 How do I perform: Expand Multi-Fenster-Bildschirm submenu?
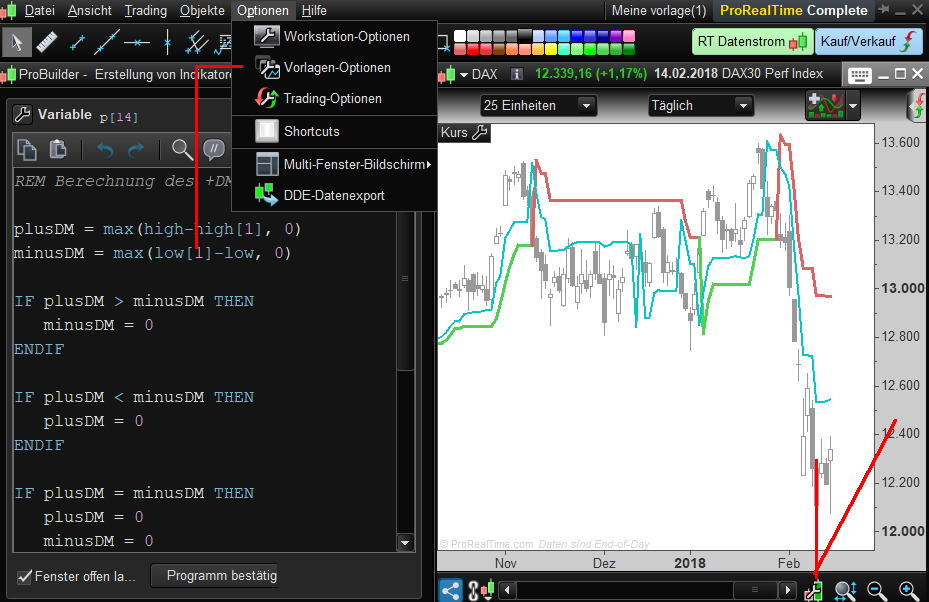[x=335, y=164]
